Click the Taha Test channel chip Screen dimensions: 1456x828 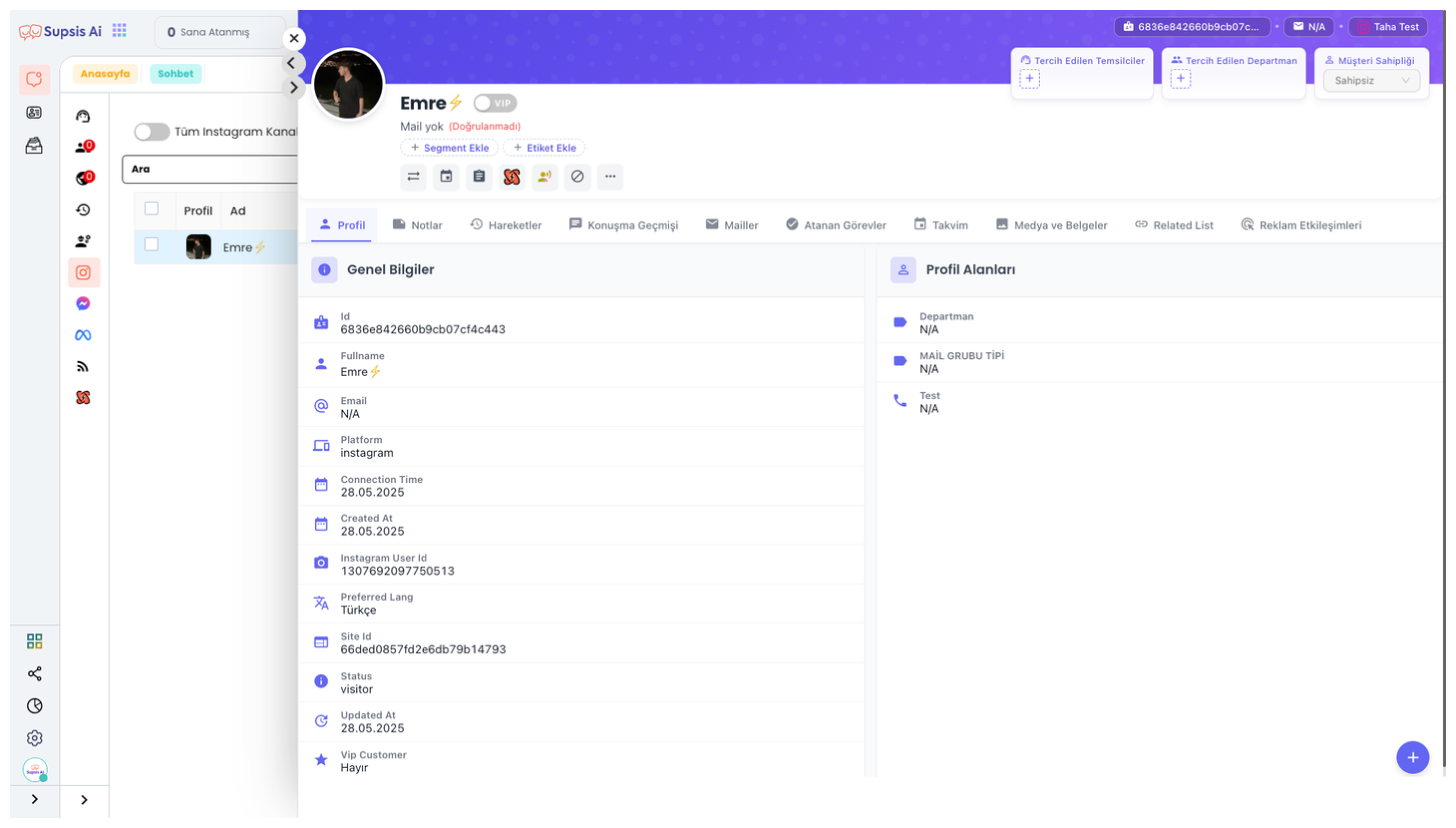pos(1388,27)
